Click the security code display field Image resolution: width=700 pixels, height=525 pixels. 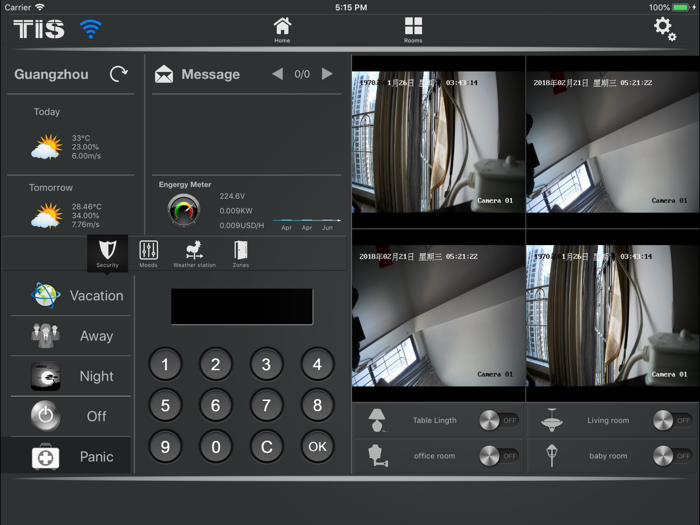242,306
